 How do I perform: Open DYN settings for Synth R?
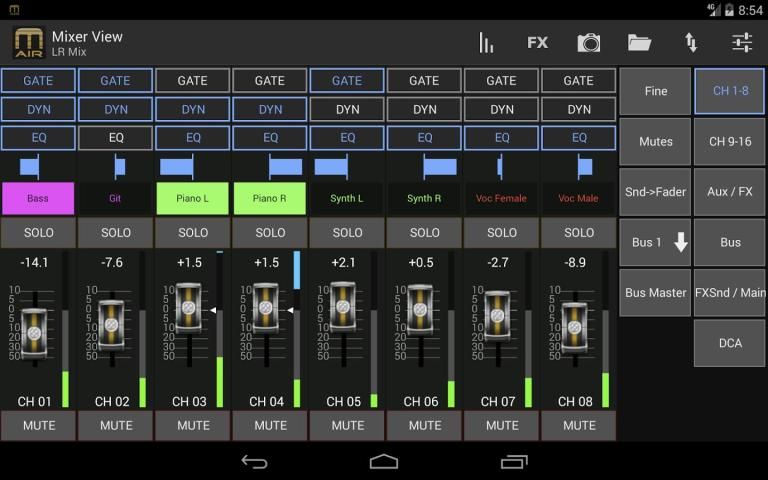[424, 109]
